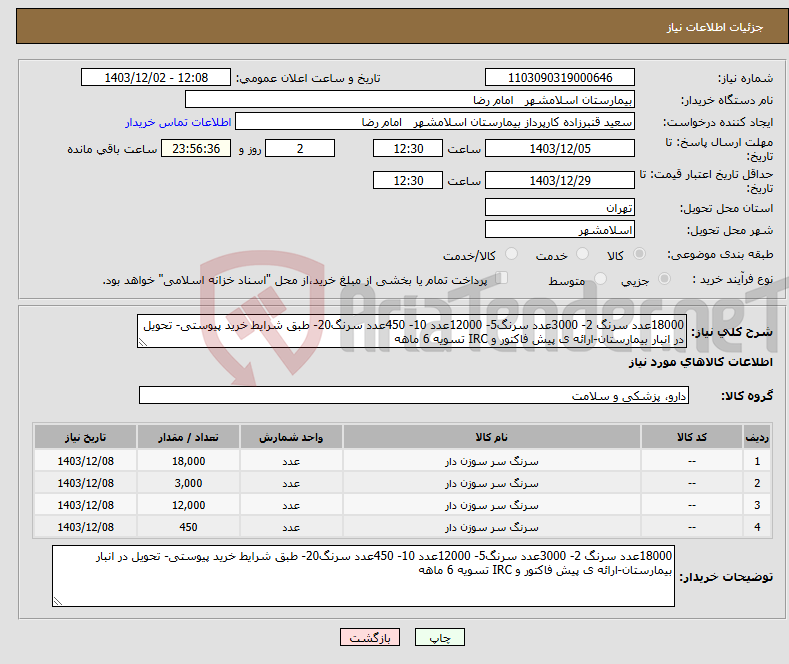789x664 pixels.
Task: Select the کالا radio button
Action: [x=639, y=254]
